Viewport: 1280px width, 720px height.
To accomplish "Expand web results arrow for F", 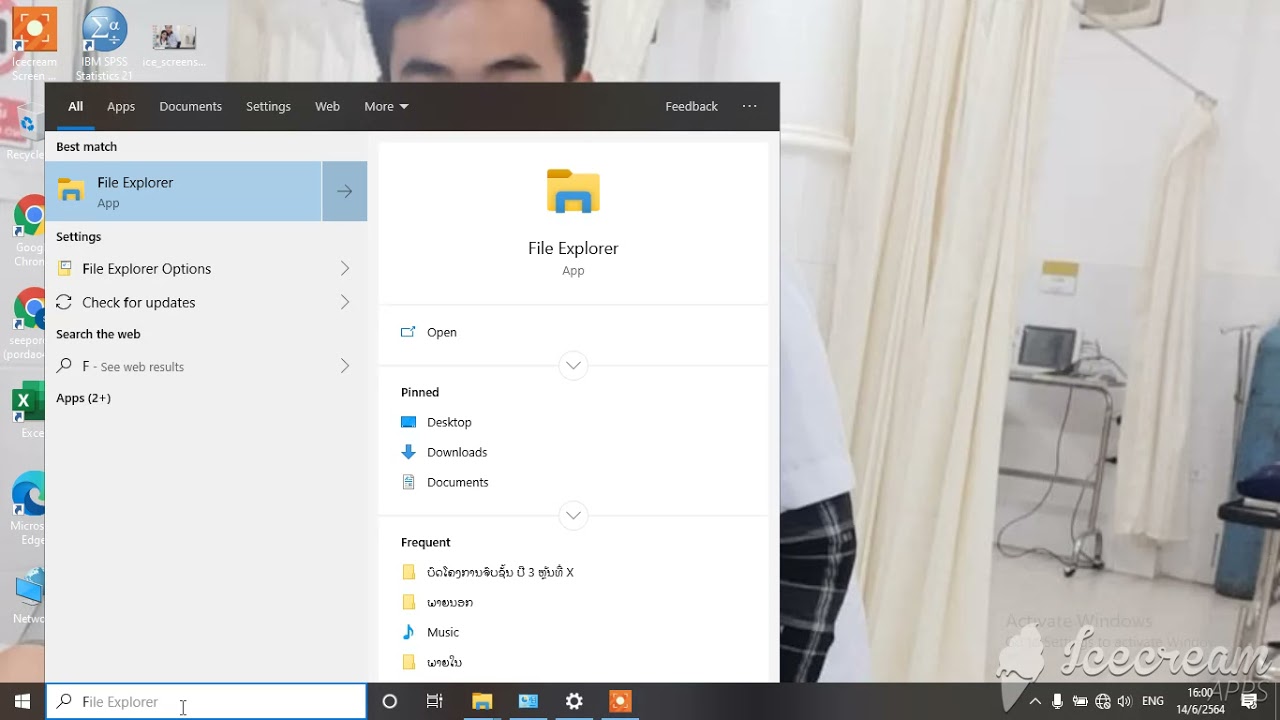I will [x=345, y=366].
